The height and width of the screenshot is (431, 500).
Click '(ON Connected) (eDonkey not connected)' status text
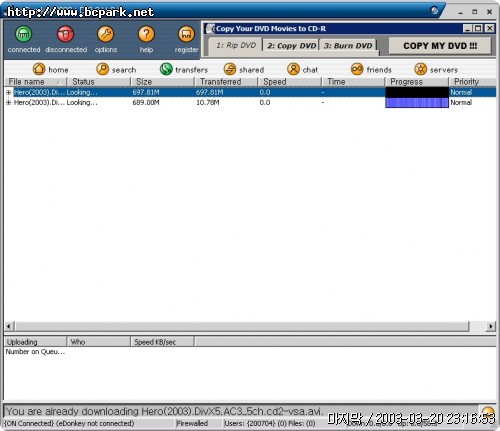click(x=70, y=423)
